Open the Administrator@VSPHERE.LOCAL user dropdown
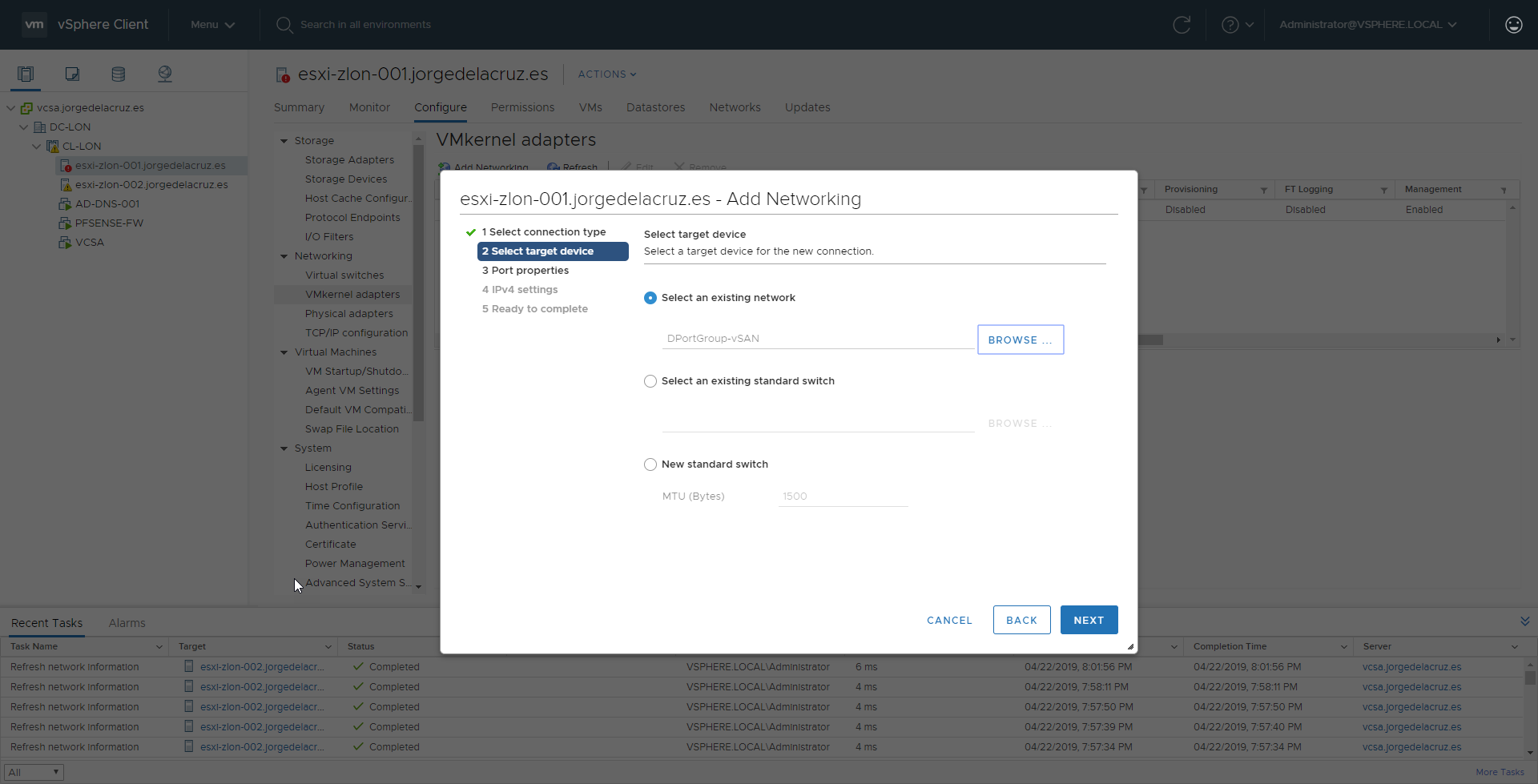 click(1368, 25)
